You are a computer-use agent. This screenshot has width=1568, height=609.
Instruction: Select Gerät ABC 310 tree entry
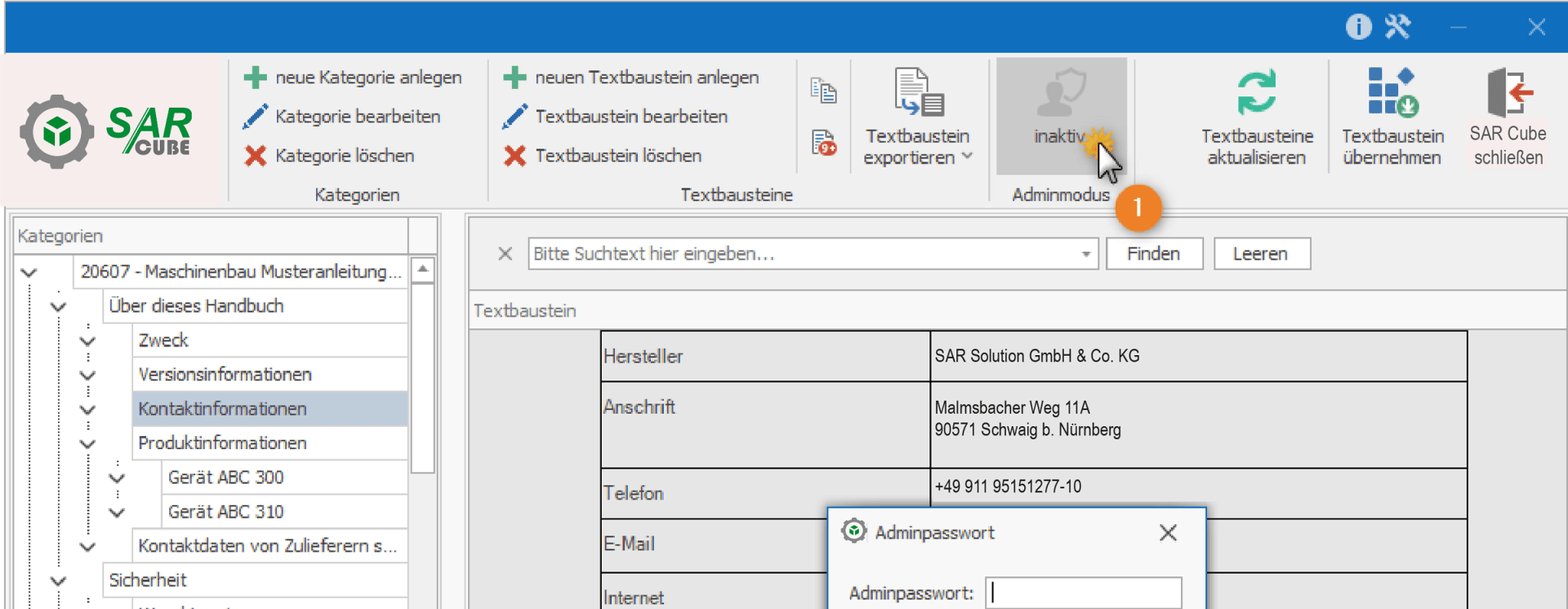pos(225,512)
